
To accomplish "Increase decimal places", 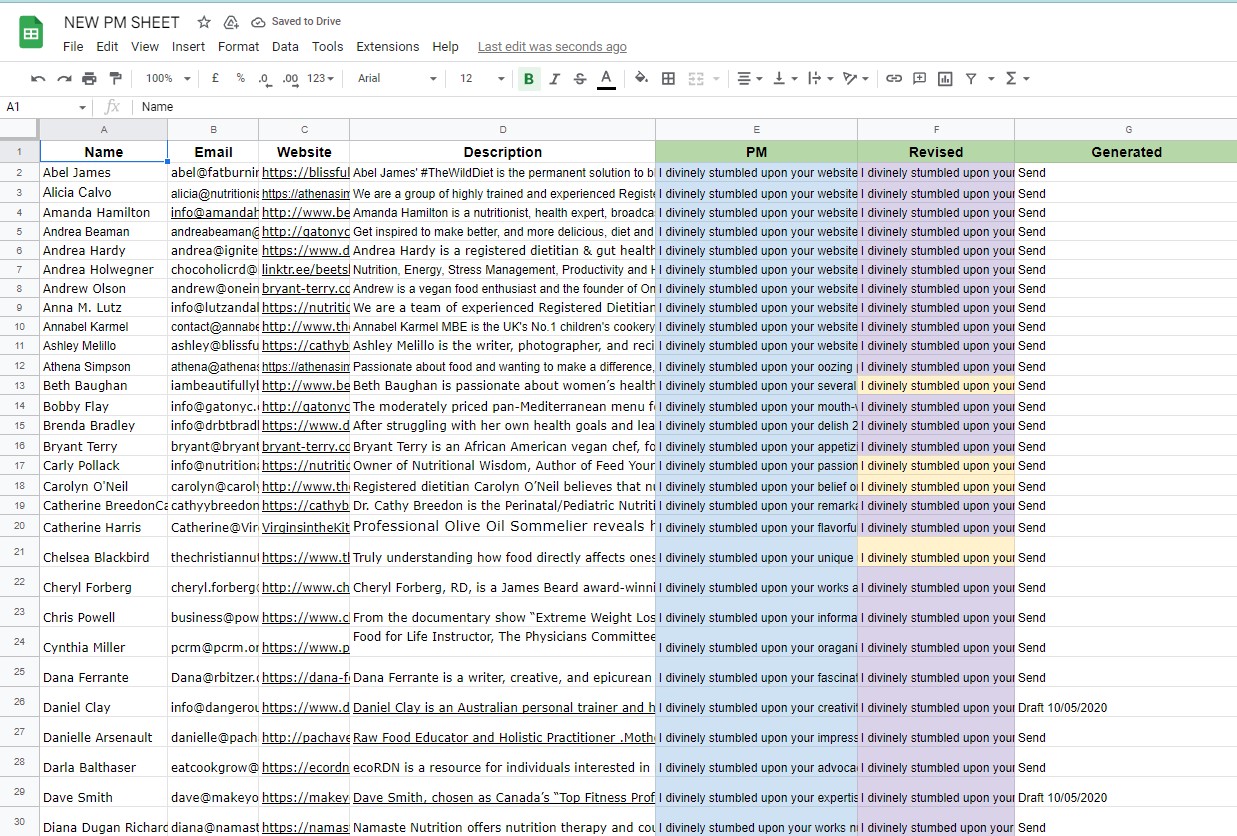I will [290, 78].
